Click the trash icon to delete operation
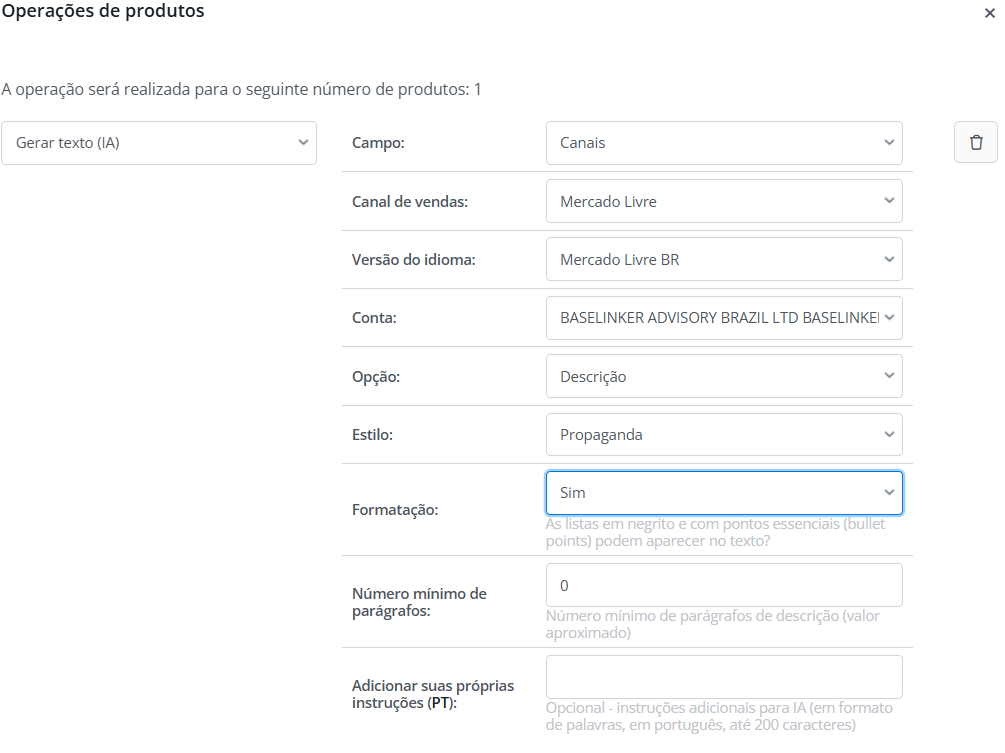The width and height of the screenshot is (1005, 753). point(976,143)
